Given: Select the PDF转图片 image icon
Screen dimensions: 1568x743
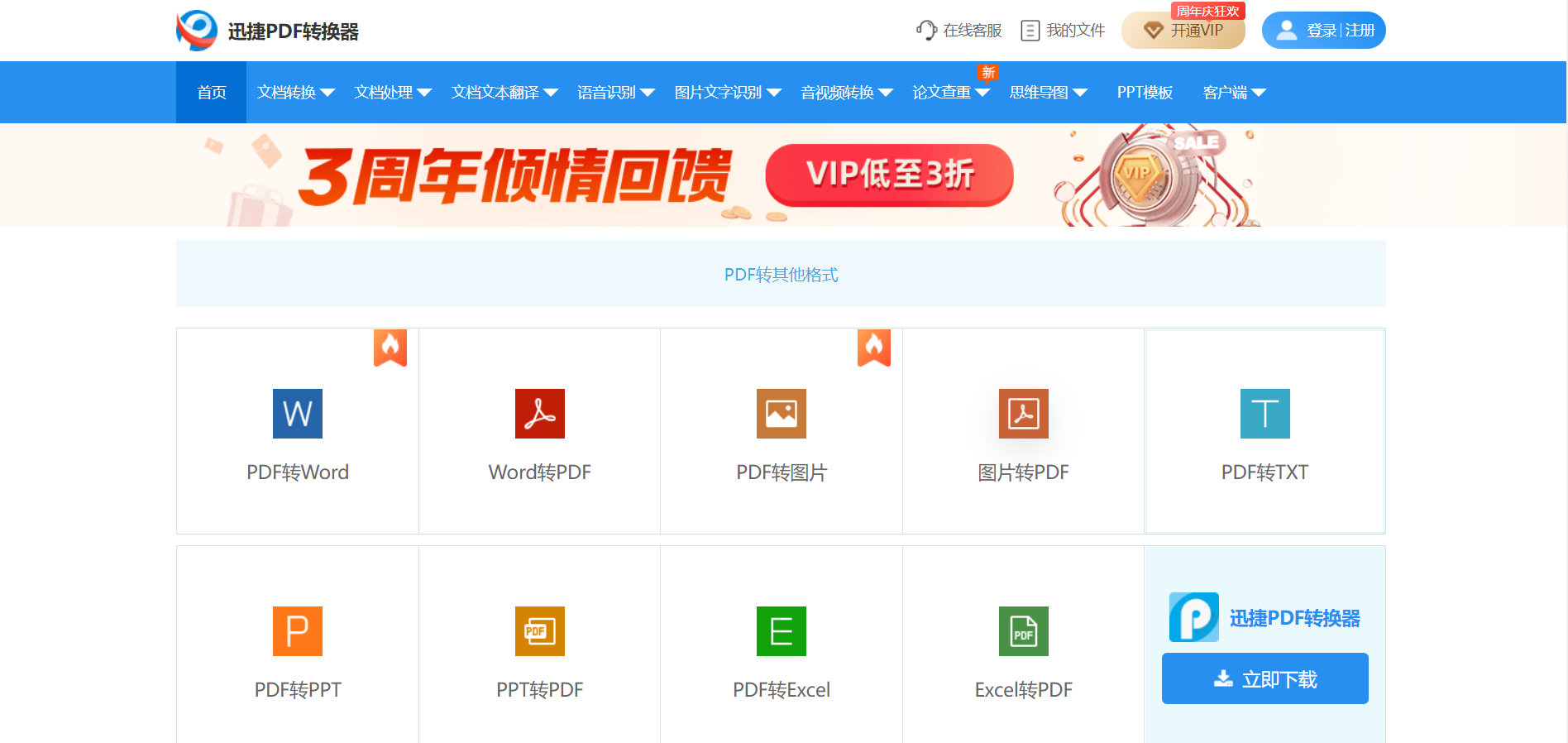Looking at the screenshot, I should pyautogui.click(x=781, y=414).
